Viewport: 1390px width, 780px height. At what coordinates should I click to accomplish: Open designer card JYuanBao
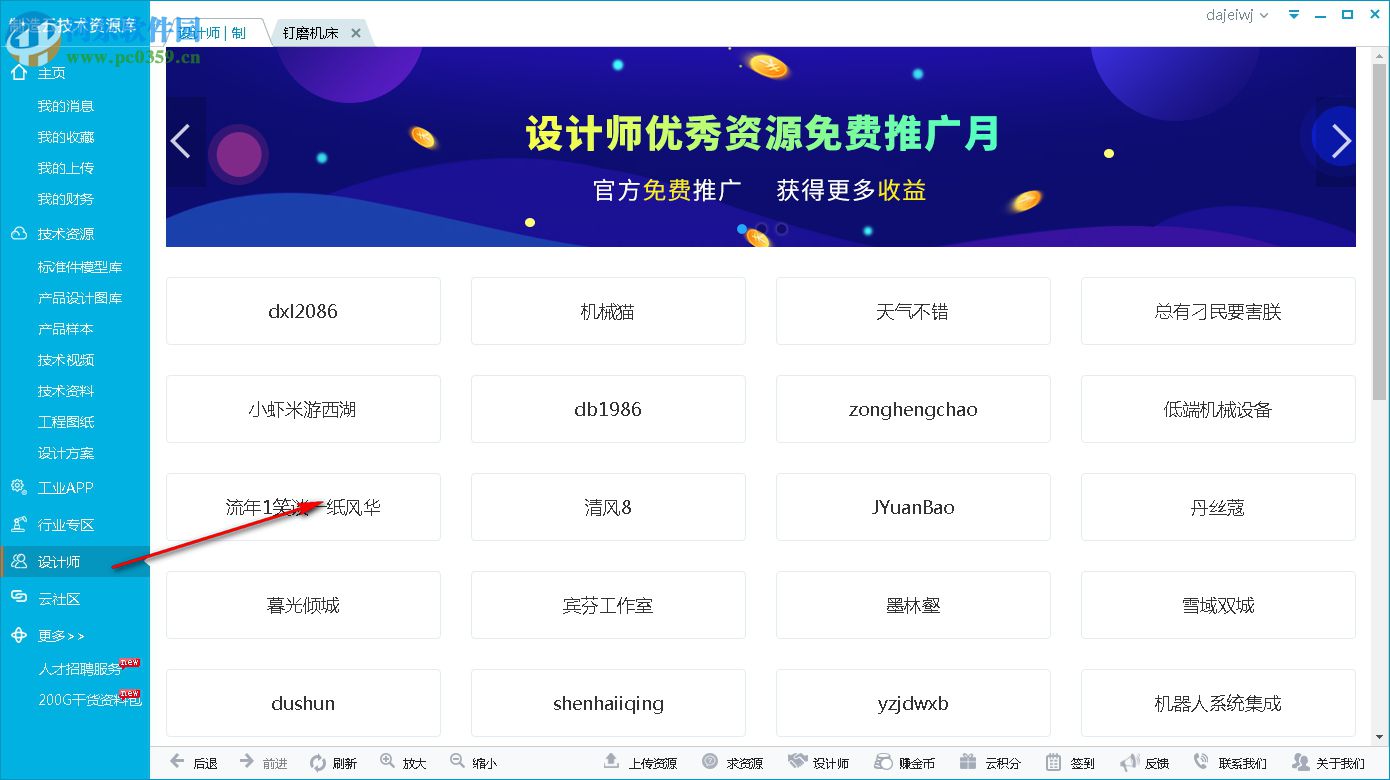click(x=913, y=507)
